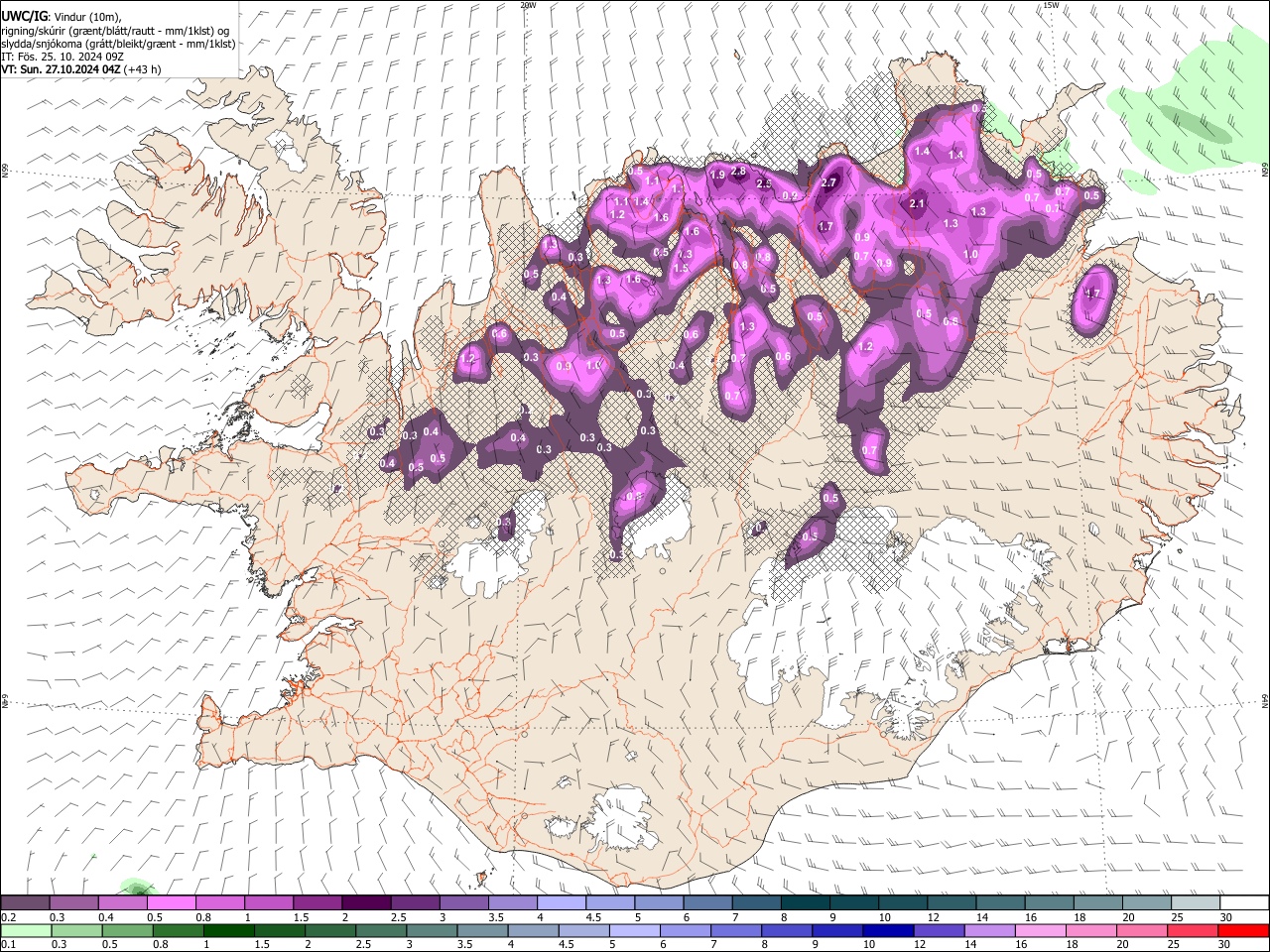Click the upper scale swatch between 14 and 16

click(x=1001, y=902)
